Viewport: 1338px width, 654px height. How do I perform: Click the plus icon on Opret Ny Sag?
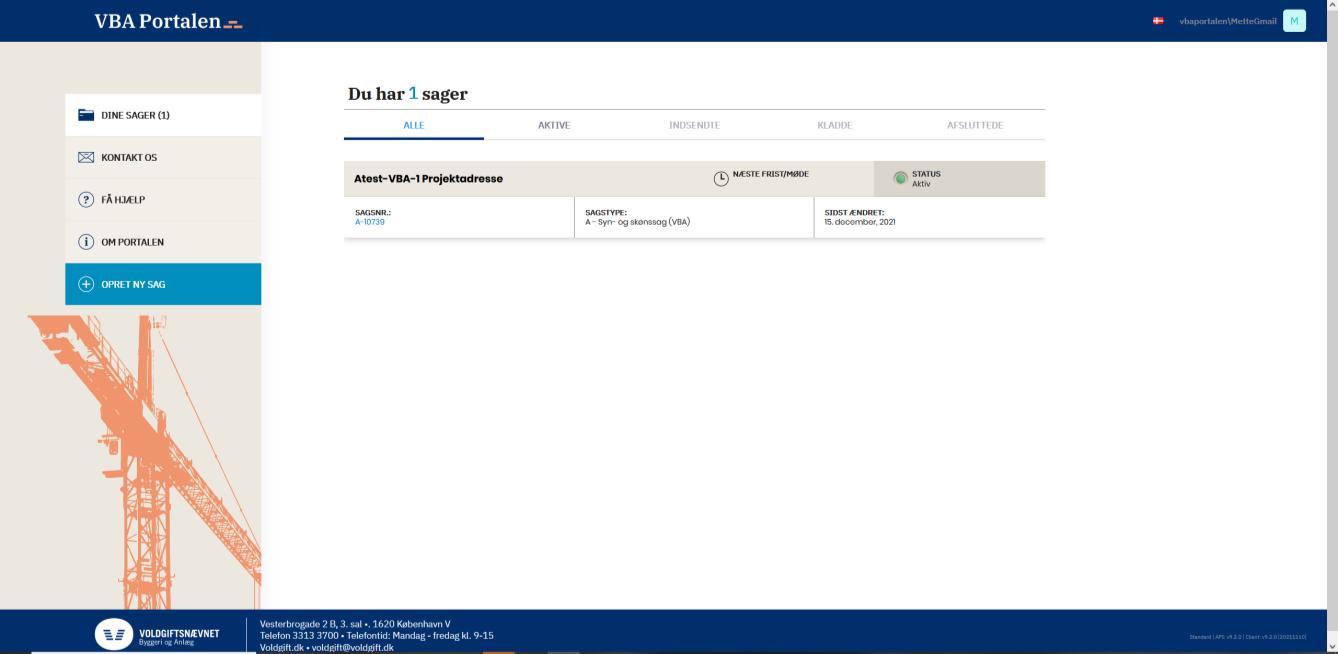click(x=86, y=284)
